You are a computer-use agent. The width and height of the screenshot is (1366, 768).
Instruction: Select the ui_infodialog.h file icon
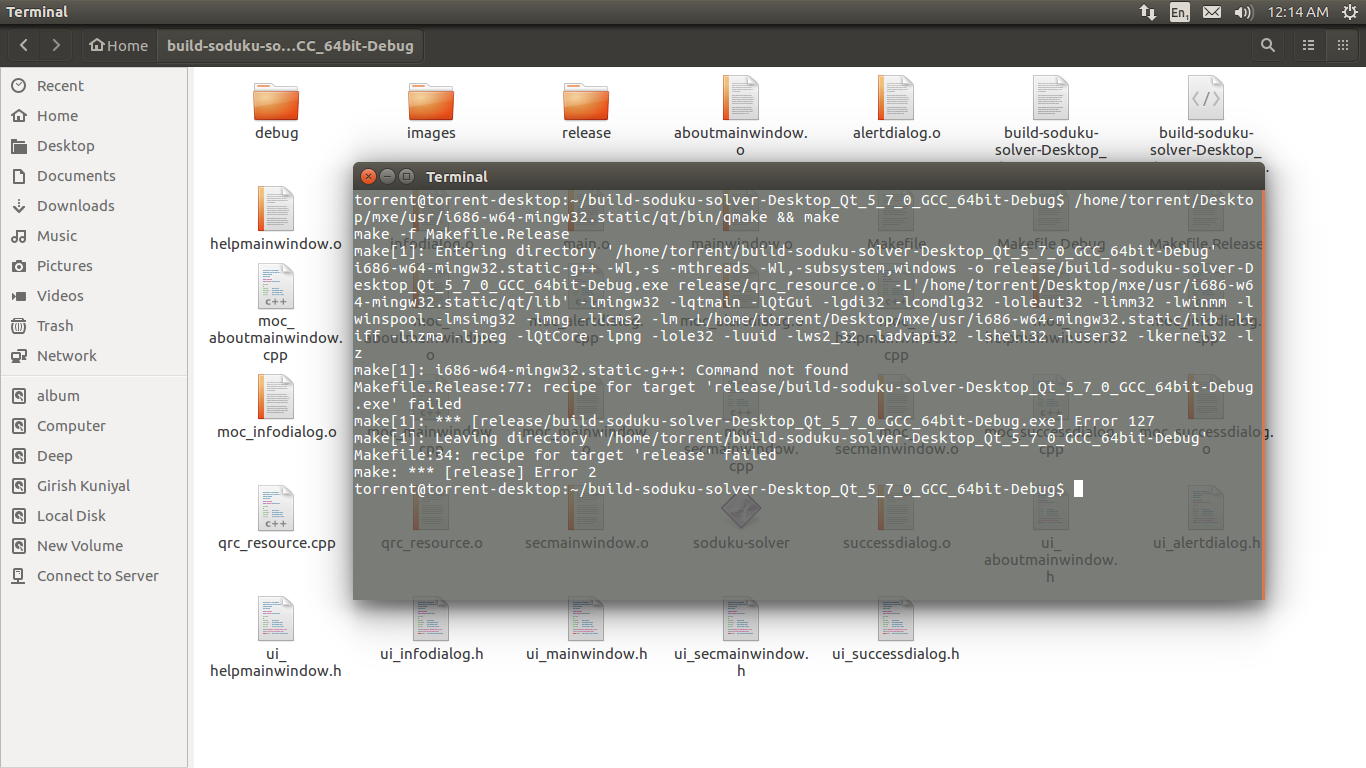431,619
